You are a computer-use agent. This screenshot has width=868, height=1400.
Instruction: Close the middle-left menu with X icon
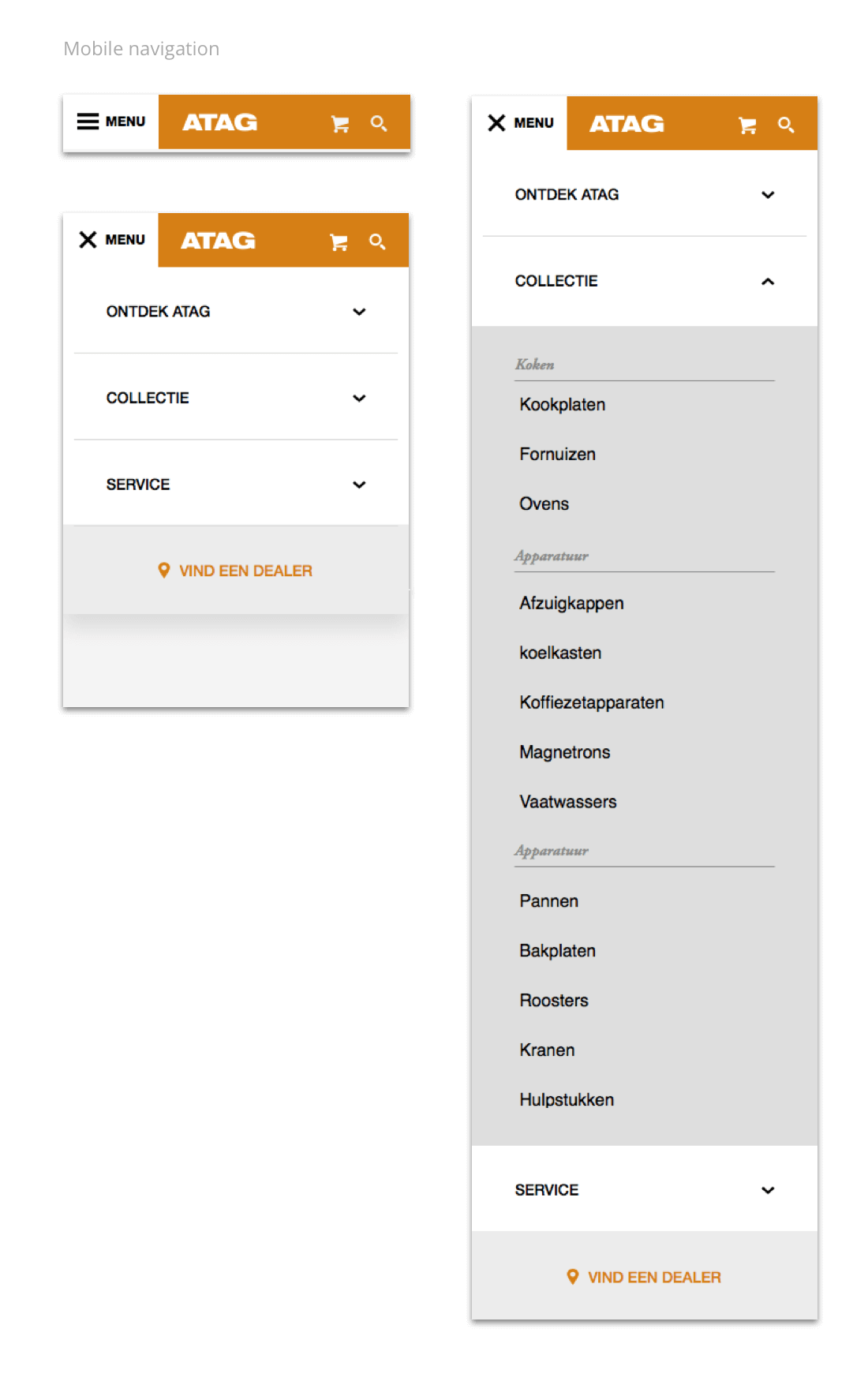pyautogui.click(x=88, y=240)
